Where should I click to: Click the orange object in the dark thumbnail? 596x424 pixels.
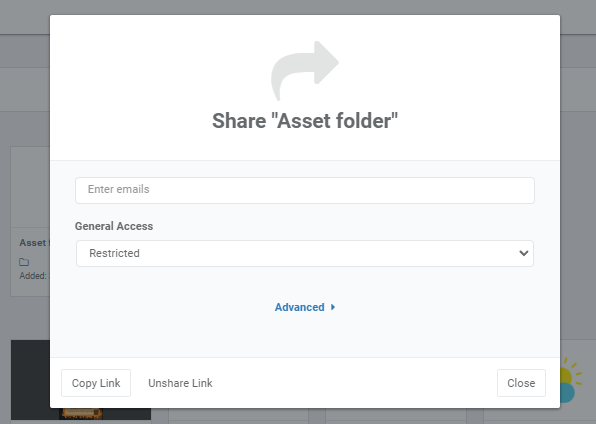point(81,413)
